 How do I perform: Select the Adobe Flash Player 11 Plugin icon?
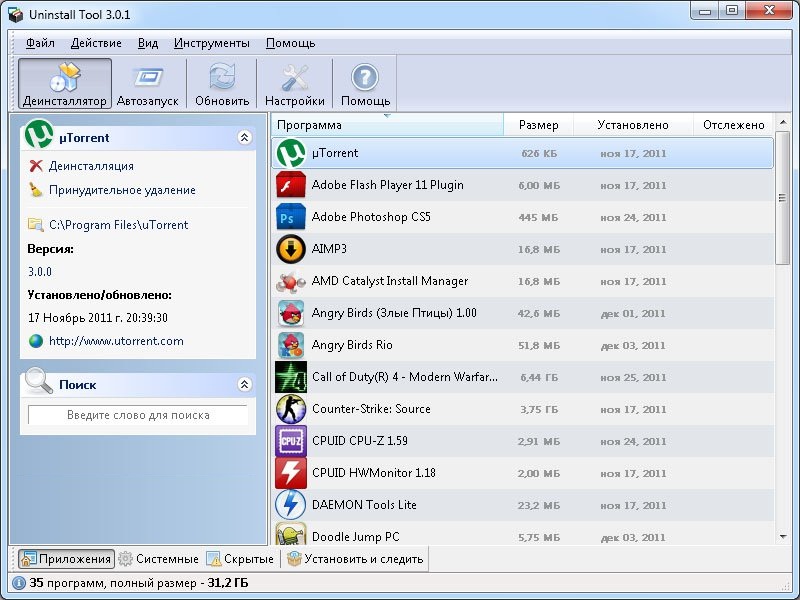point(290,185)
